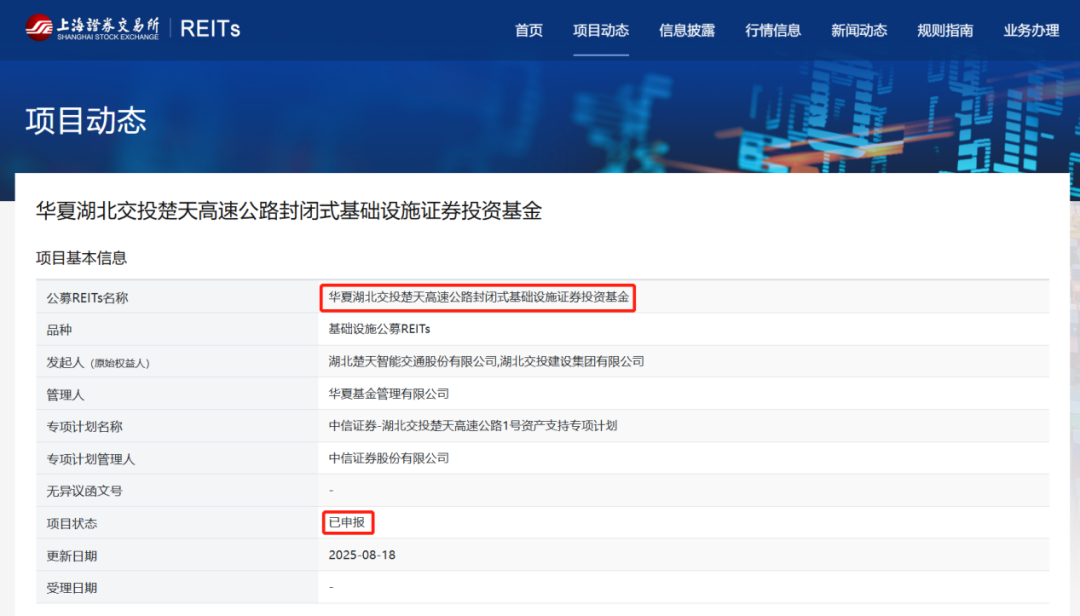The width and height of the screenshot is (1080, 616).
Task: Open the 首页 menu item
Action: pos(529,30)
